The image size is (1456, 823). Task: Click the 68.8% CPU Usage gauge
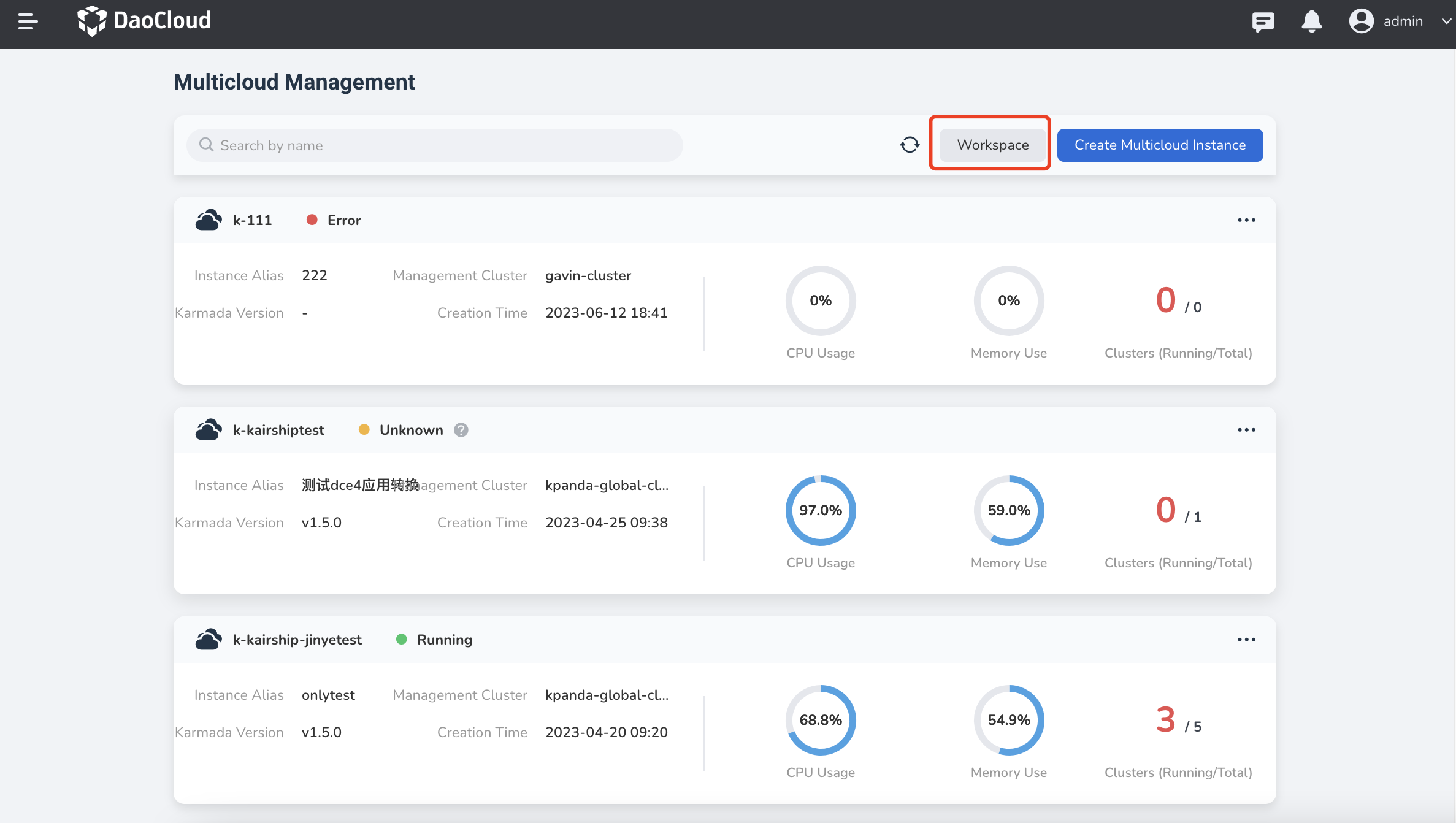point(821,720)
